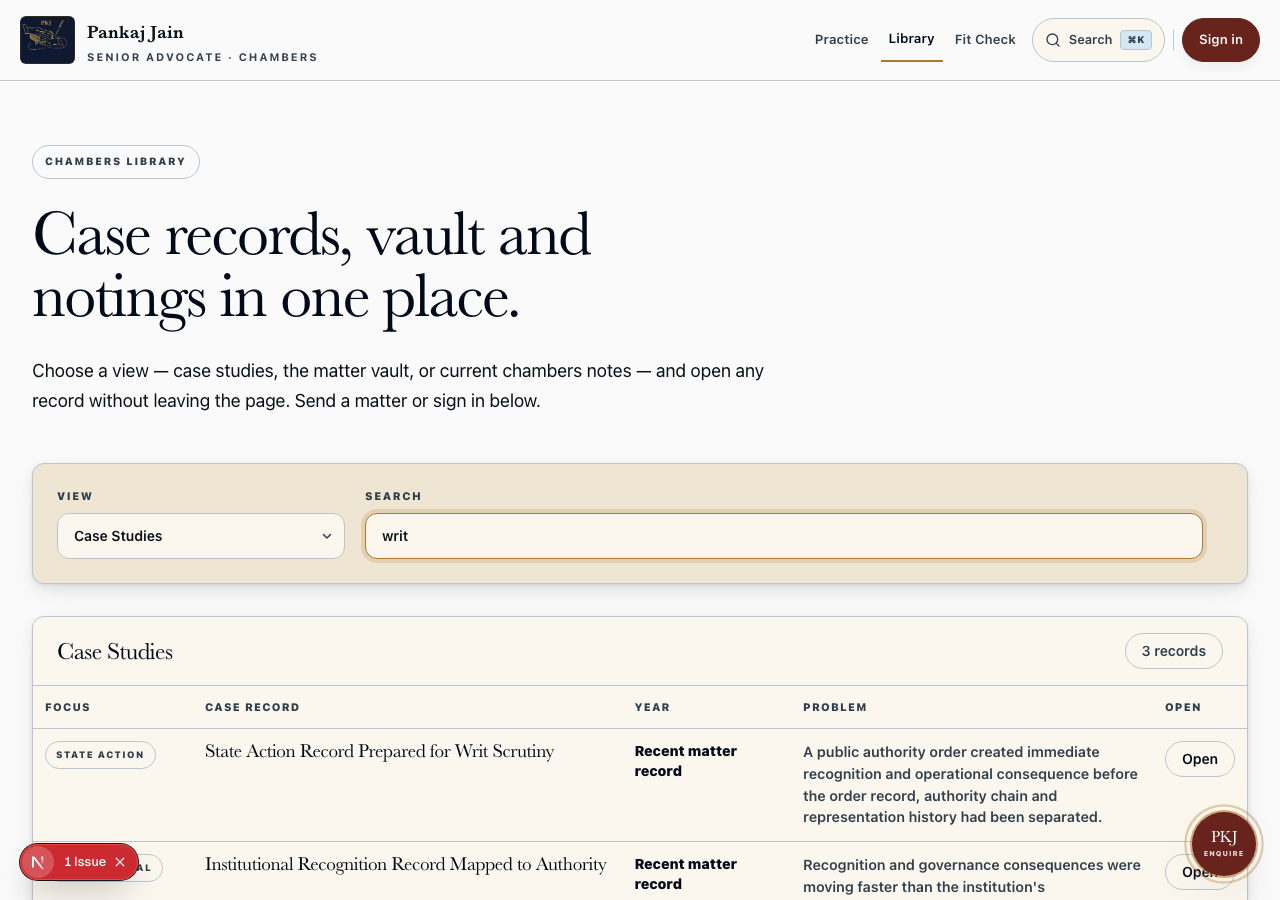This screenshot has height=900, width=1280.
Task: Click the N icon in issue badge
Action: point(37,862)
